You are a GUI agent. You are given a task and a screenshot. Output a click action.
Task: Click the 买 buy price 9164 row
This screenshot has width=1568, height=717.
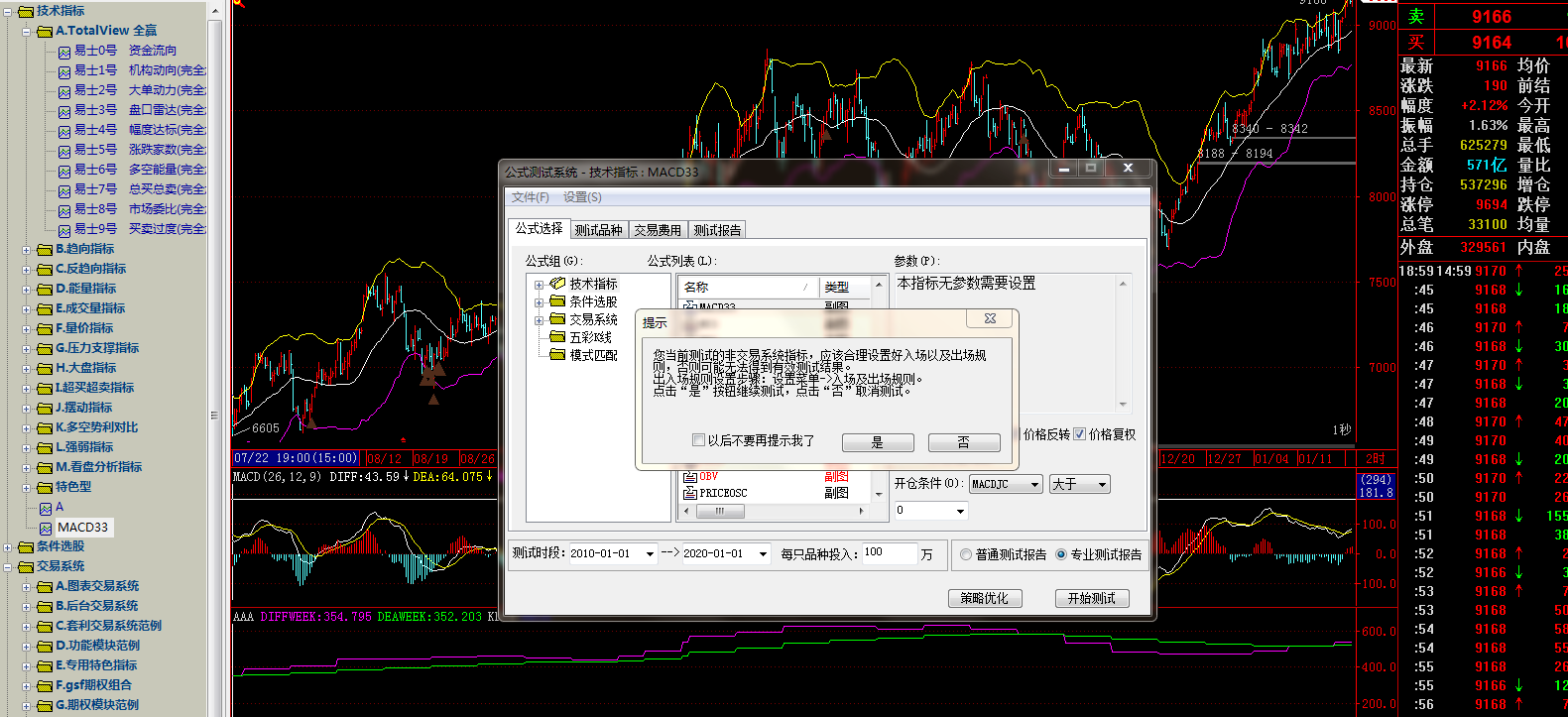click(1484, 43)
